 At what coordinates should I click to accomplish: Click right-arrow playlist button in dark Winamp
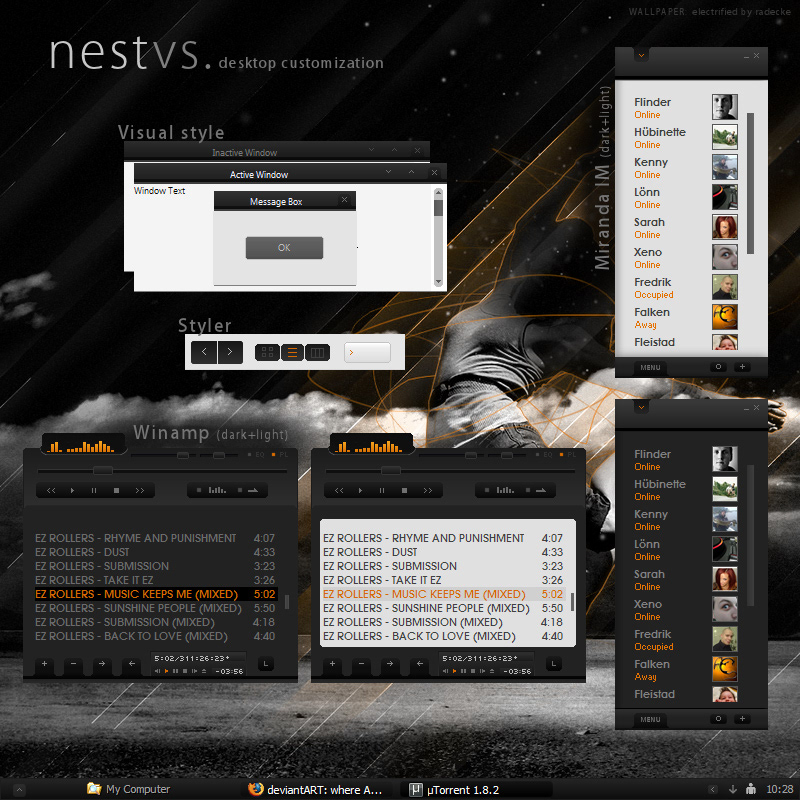pos(102,664)
